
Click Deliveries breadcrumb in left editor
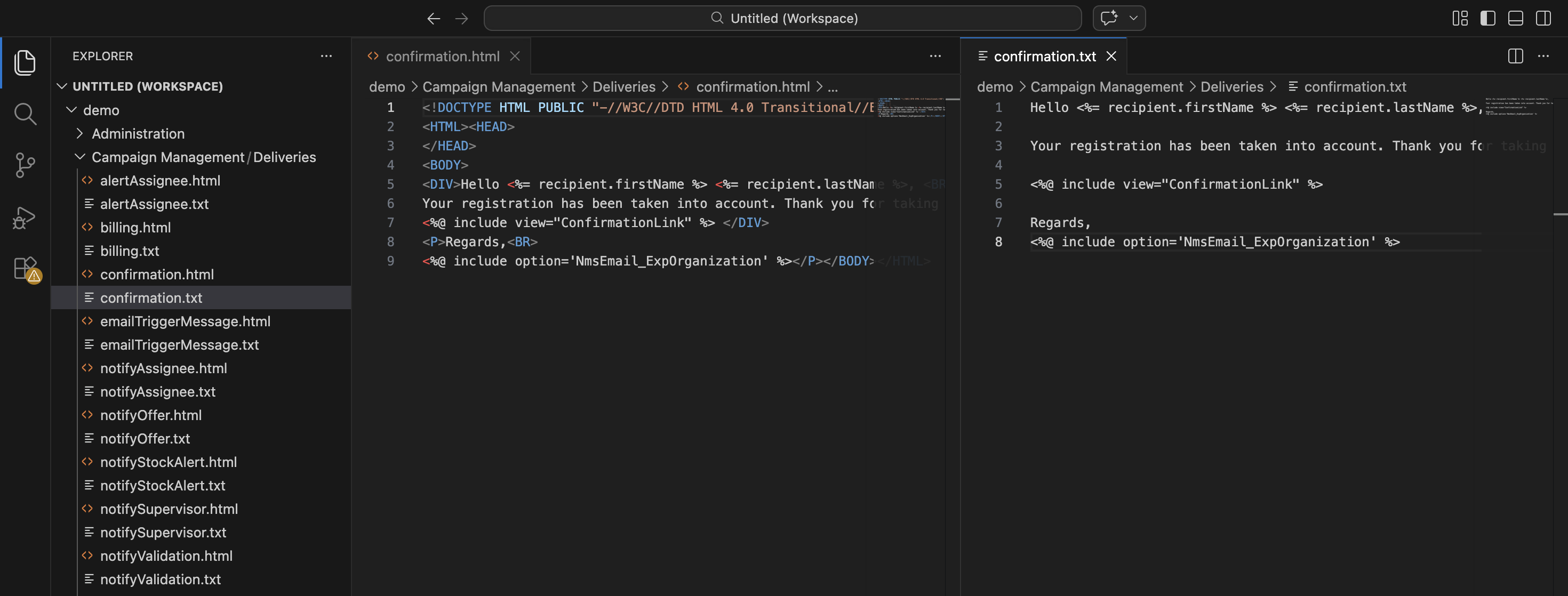coord(624,87)
